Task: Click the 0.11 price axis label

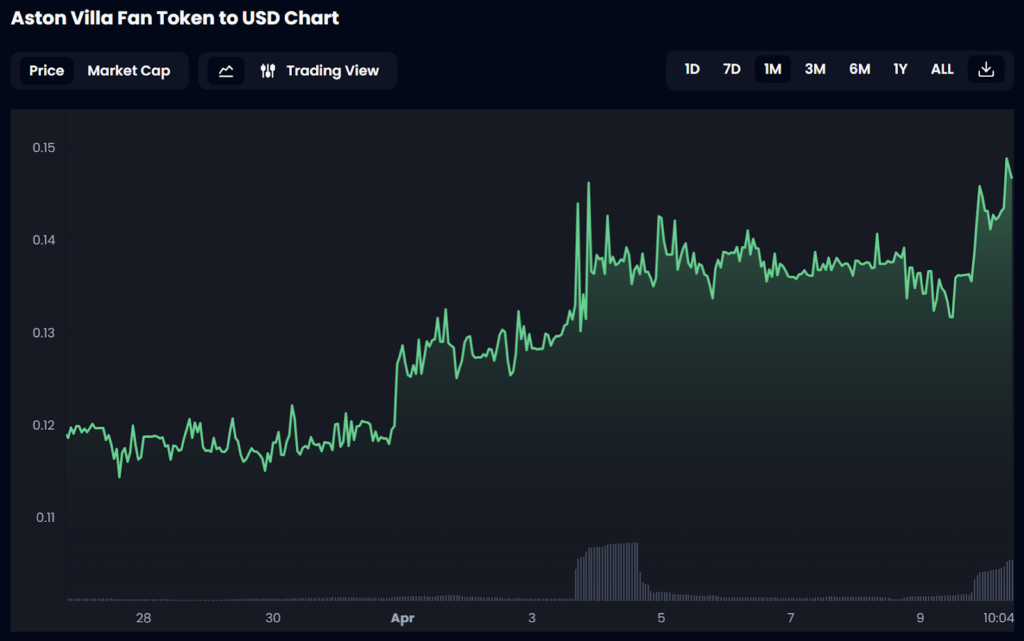Action: point(43,517)
